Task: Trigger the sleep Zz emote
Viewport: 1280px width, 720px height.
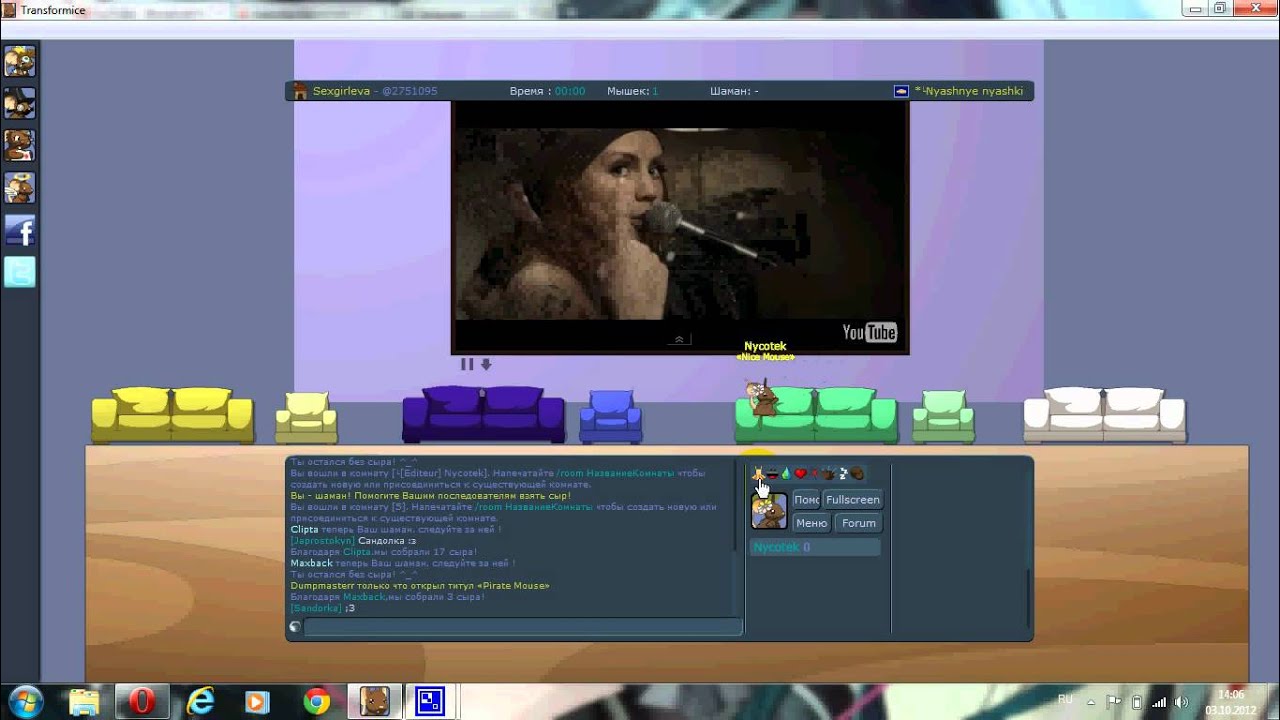Action: click(842, 473)
